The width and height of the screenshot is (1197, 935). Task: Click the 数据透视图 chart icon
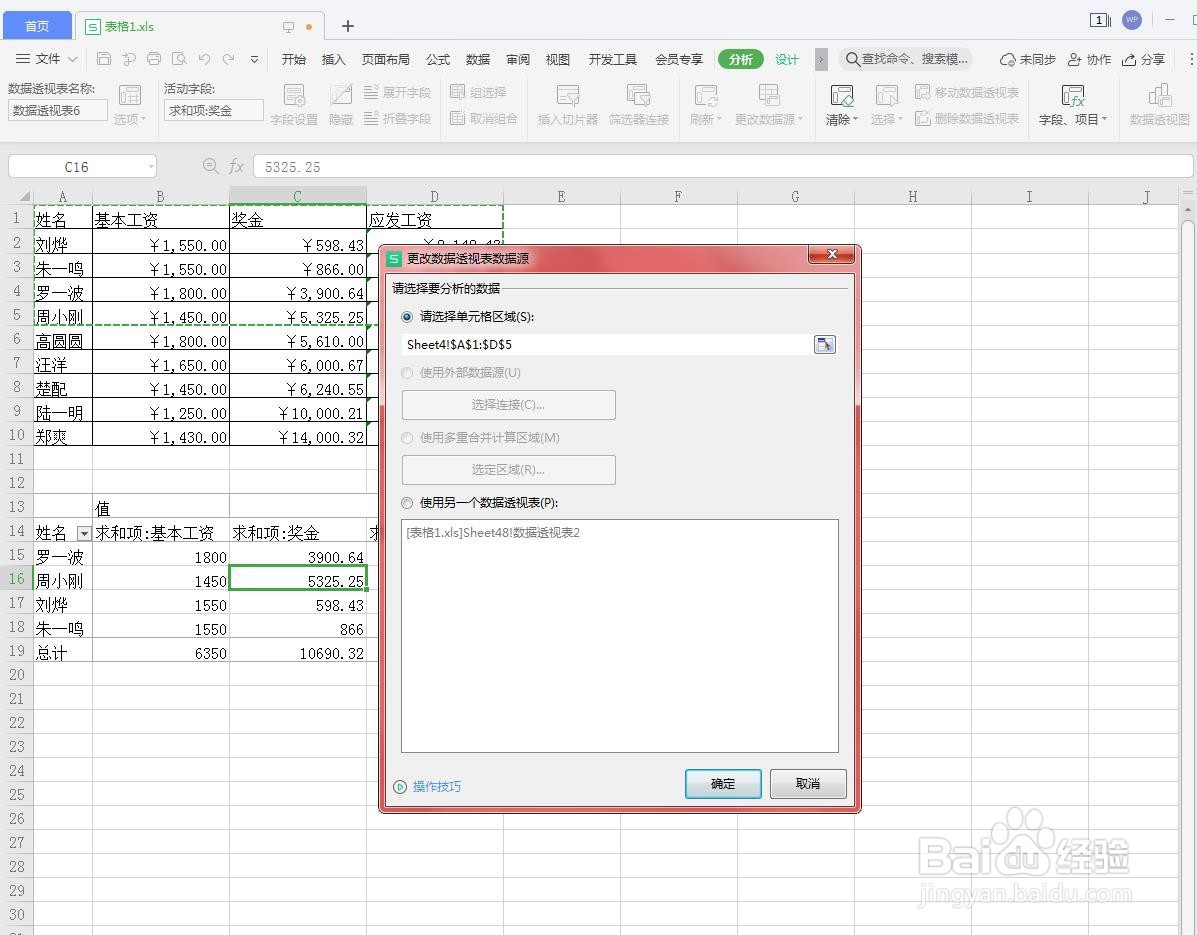tap(1160, 95)
